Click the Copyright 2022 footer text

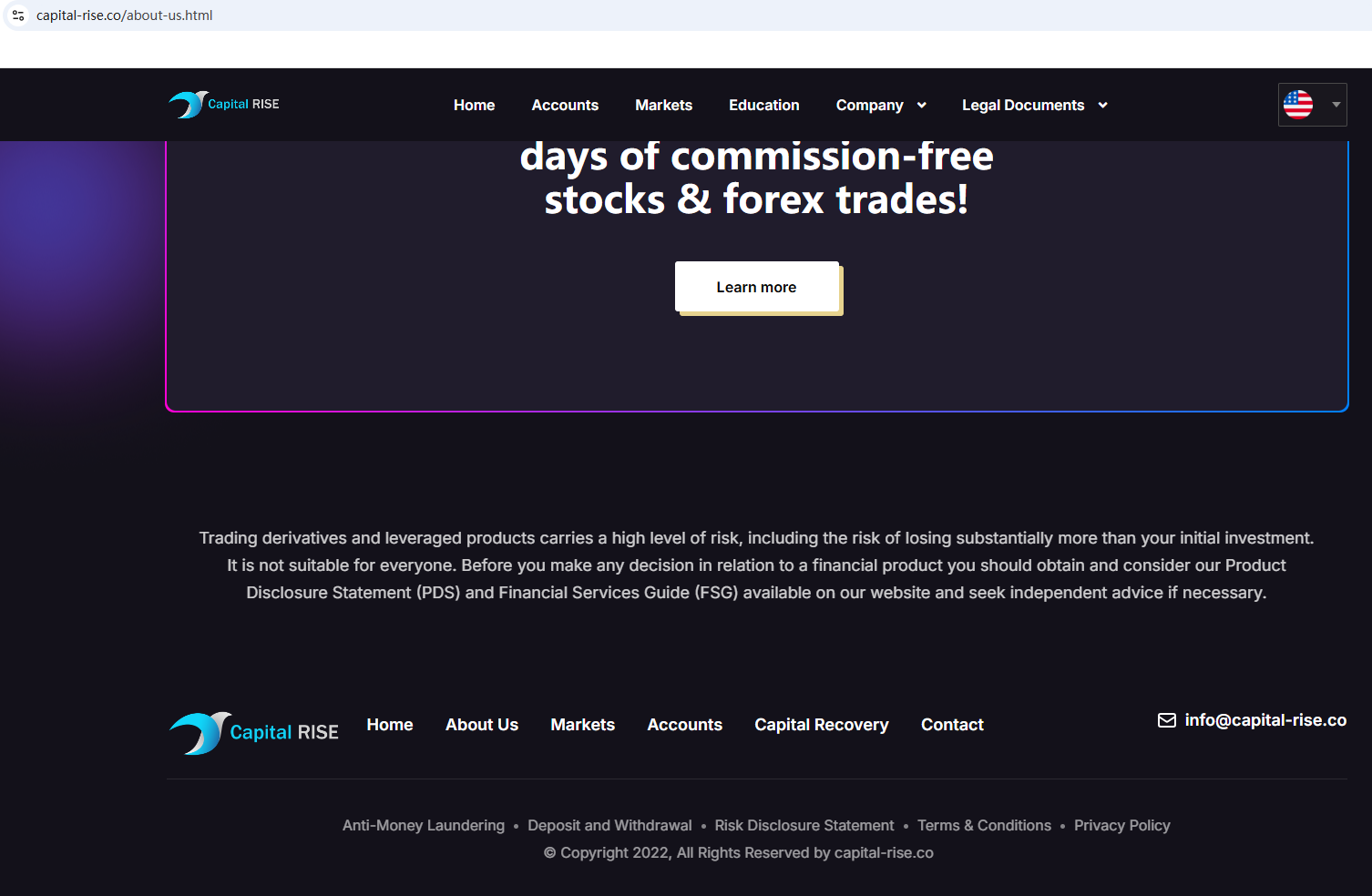739,853
